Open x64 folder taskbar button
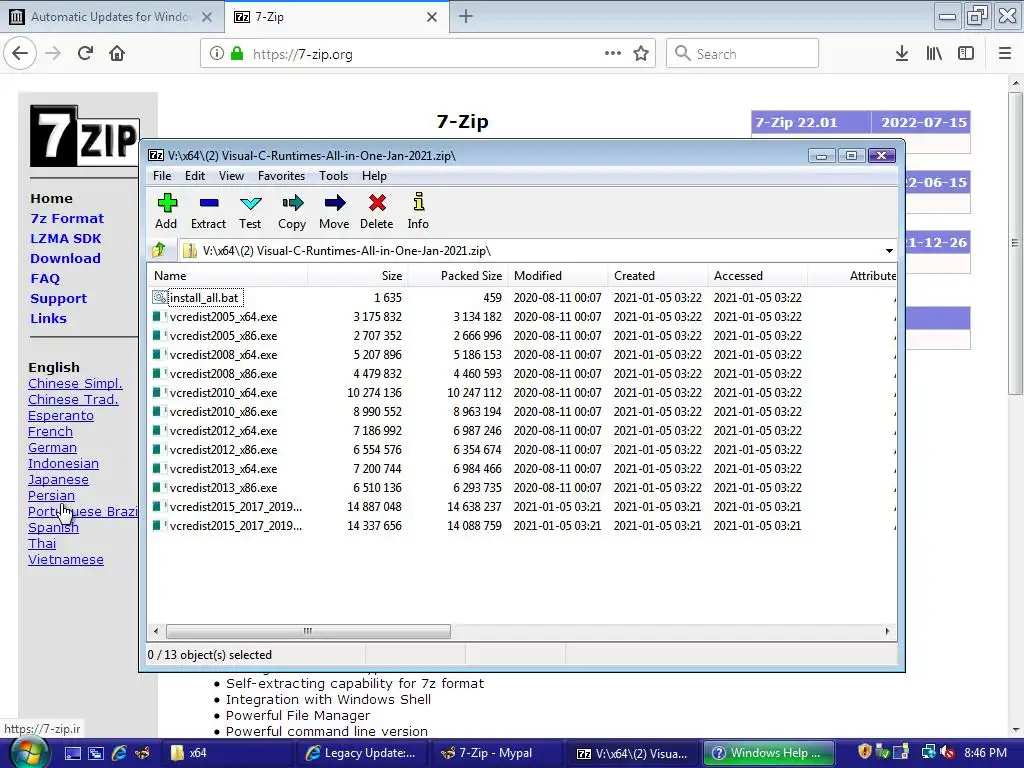The image size is (1024, 768). 229,753
